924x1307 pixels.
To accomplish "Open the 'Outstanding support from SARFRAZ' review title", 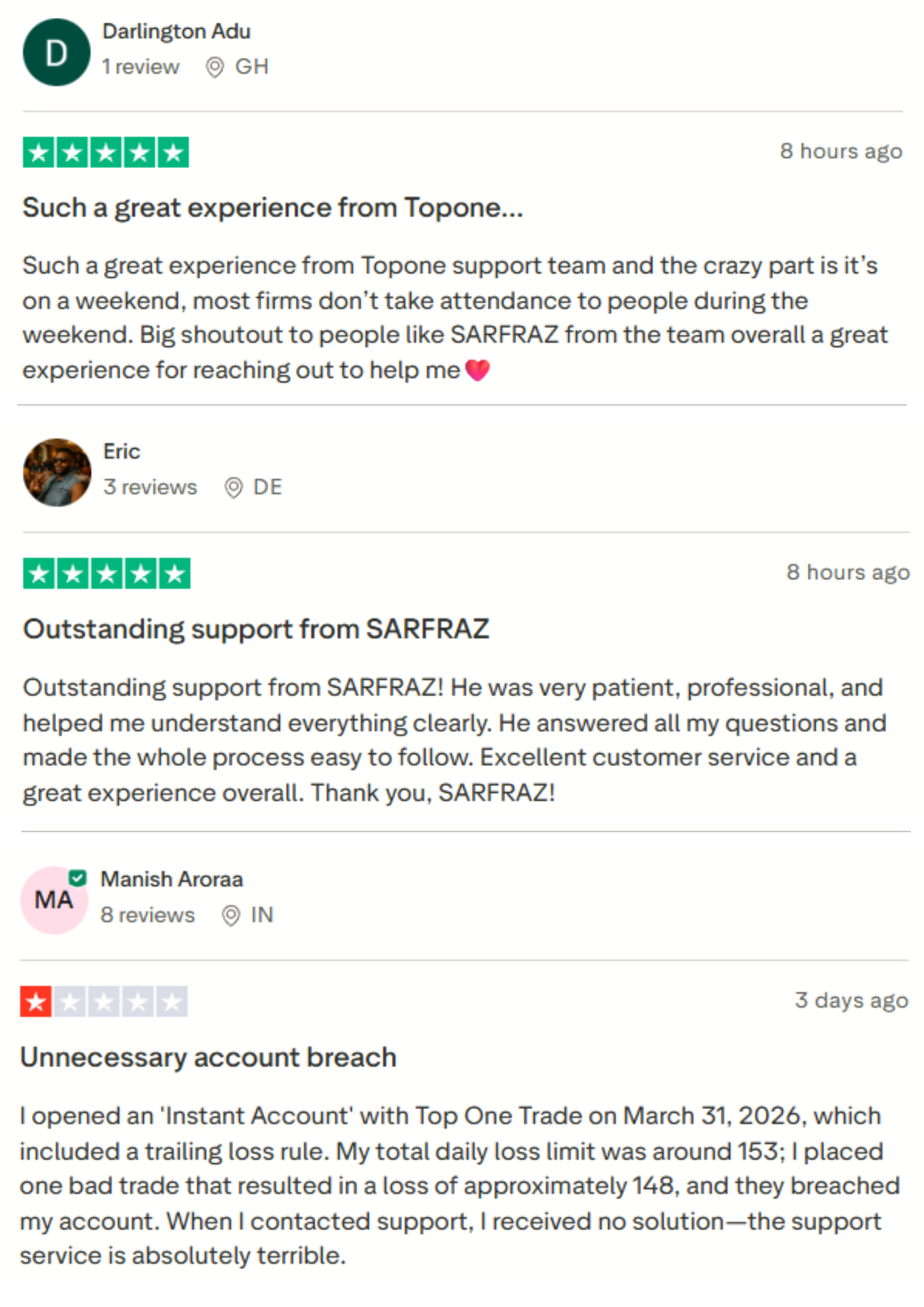I will [256, 629].
